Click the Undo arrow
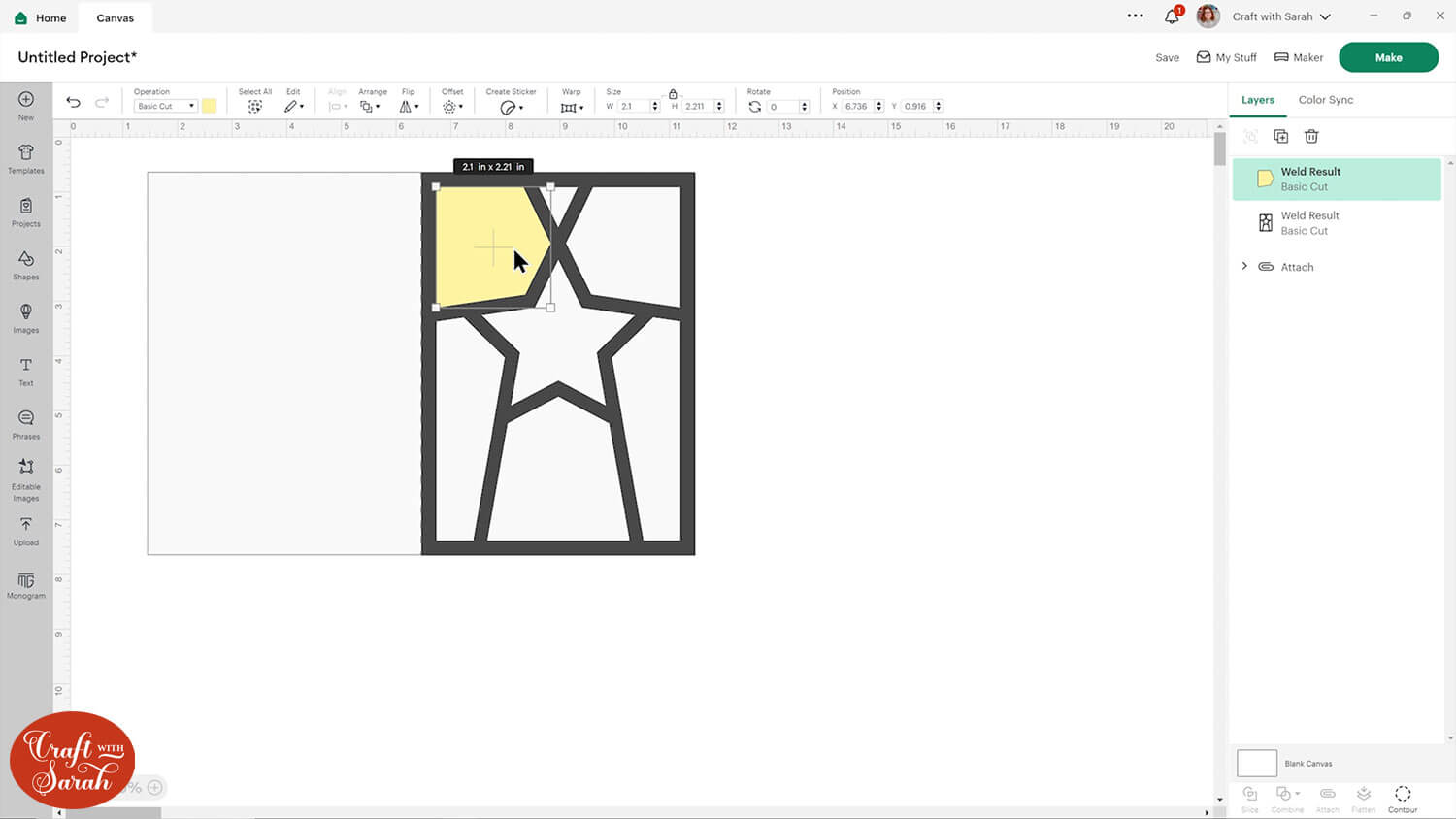 point(73,103)
